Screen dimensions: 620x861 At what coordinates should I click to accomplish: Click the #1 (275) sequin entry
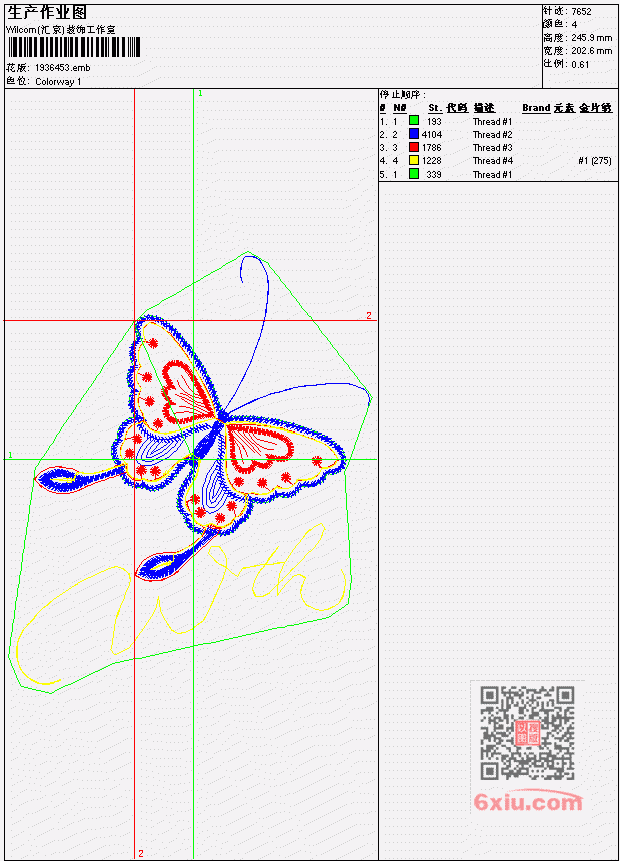pos(595,160)
